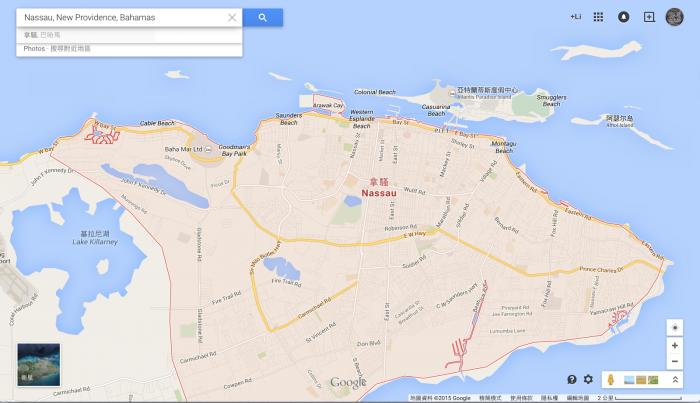
Task: Click the Photos link in the search card
Action: click(x=34, y=48)
